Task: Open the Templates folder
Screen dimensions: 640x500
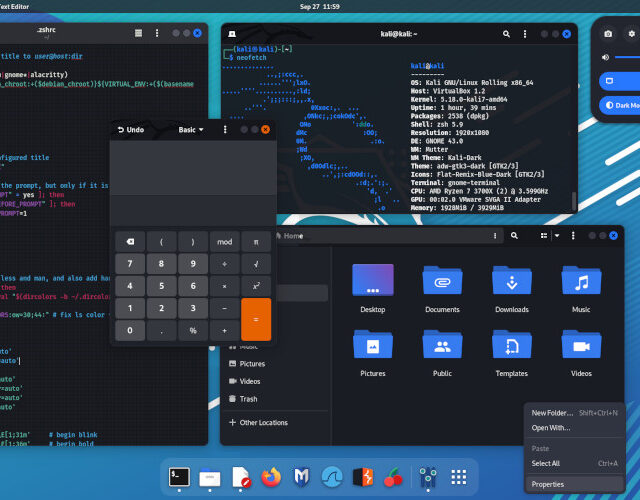Action: pyautogui.click(x=512, y=353)
